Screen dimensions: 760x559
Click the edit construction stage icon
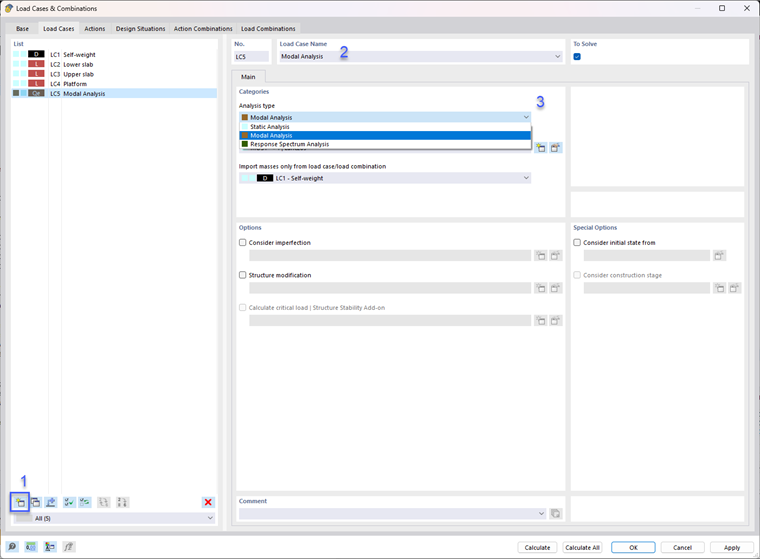735,288
